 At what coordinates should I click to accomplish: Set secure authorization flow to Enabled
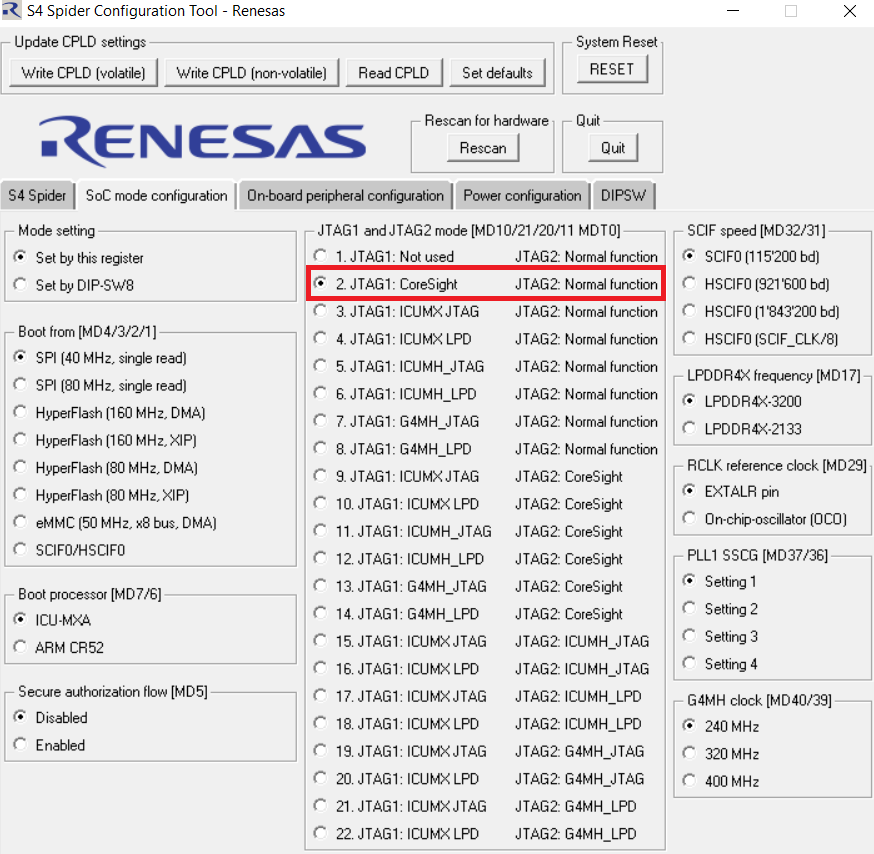(50, 745)
